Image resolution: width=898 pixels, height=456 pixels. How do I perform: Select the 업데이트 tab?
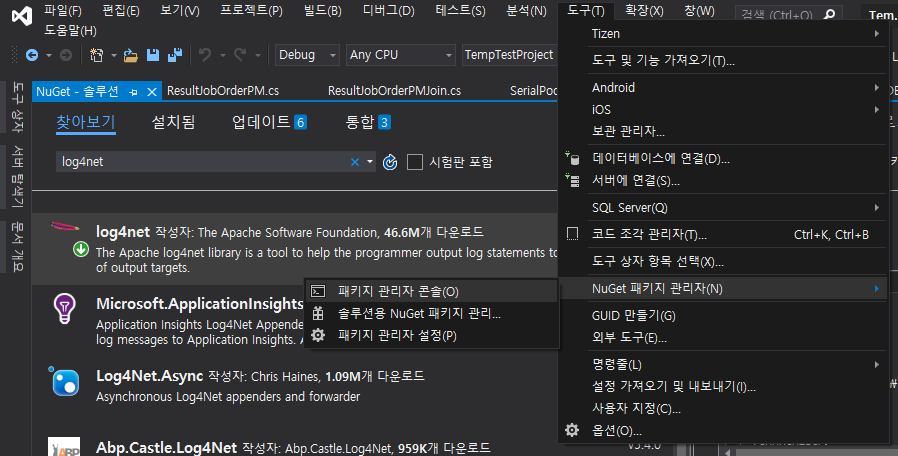269,122
